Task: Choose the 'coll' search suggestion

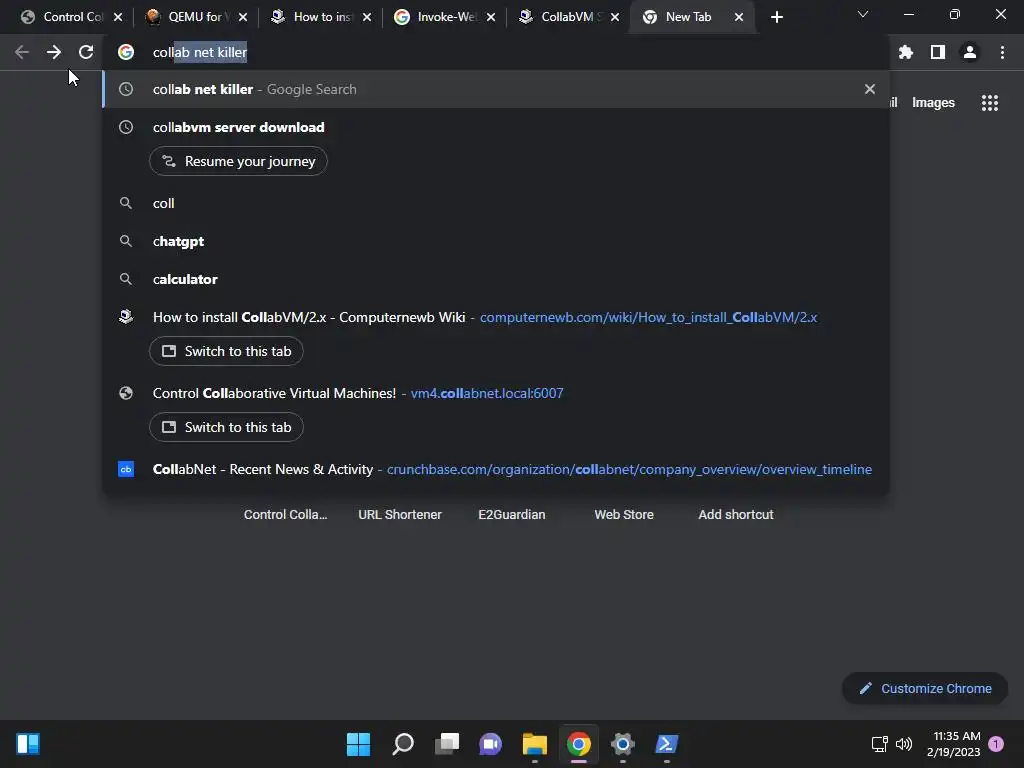Action: [496, 203]
